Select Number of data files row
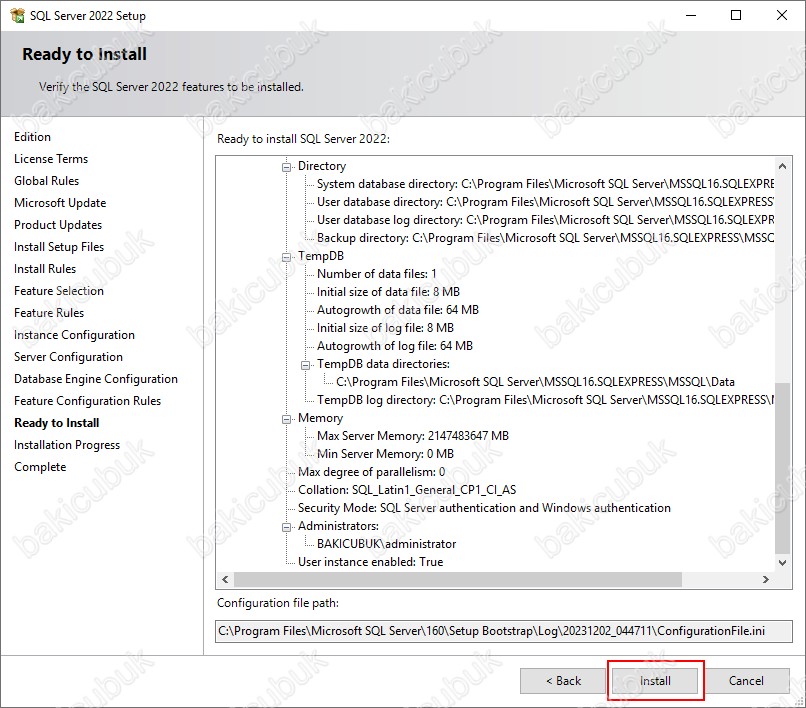The height and width of the screenshot is (708, 806). 377,274
